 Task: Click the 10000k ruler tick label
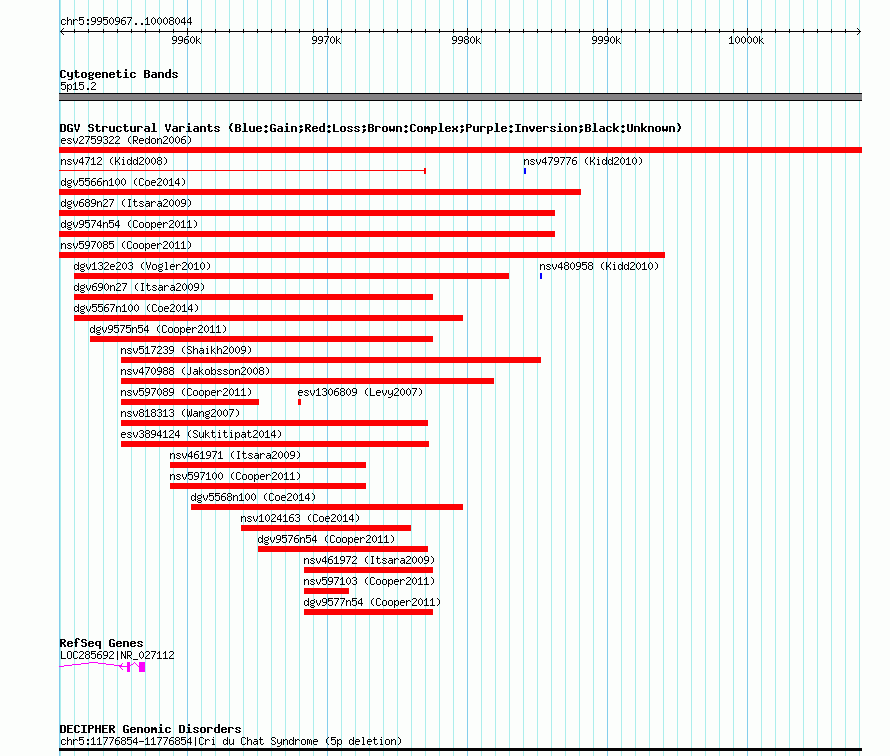point(746,40)
